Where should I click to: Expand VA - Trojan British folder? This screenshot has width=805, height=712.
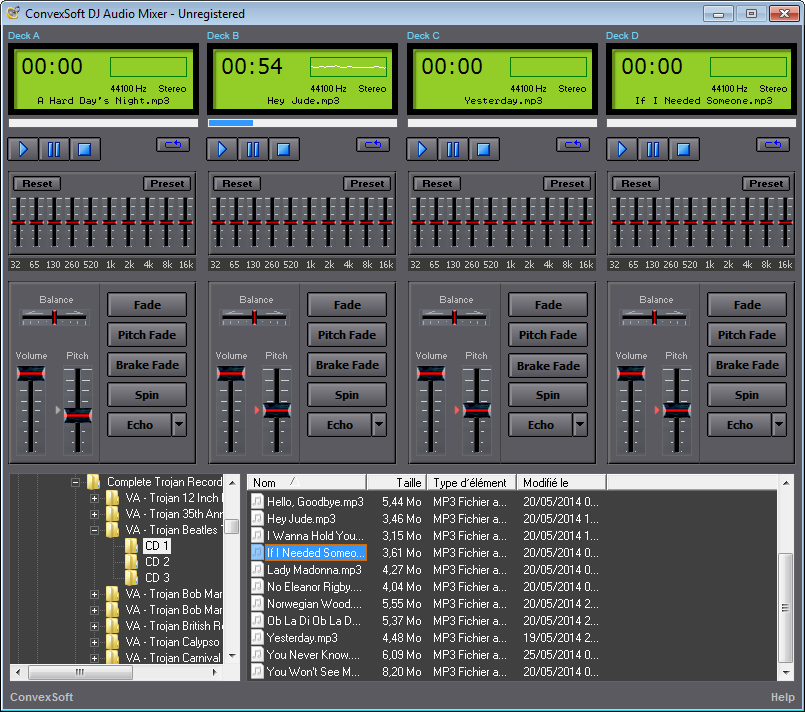(x=94, y=626)
